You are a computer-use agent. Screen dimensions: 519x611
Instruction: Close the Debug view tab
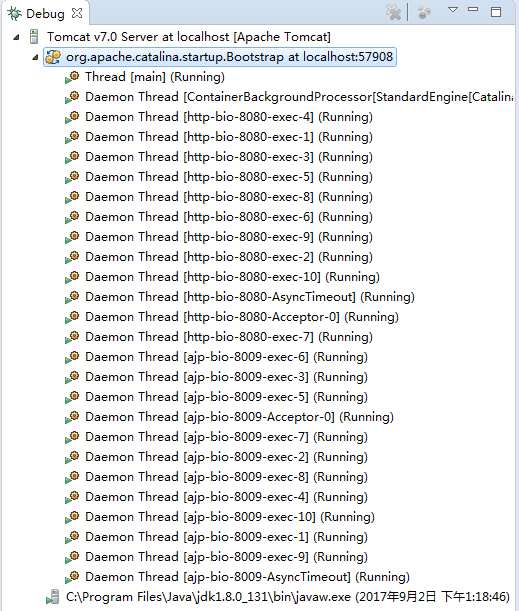[77, 14]
